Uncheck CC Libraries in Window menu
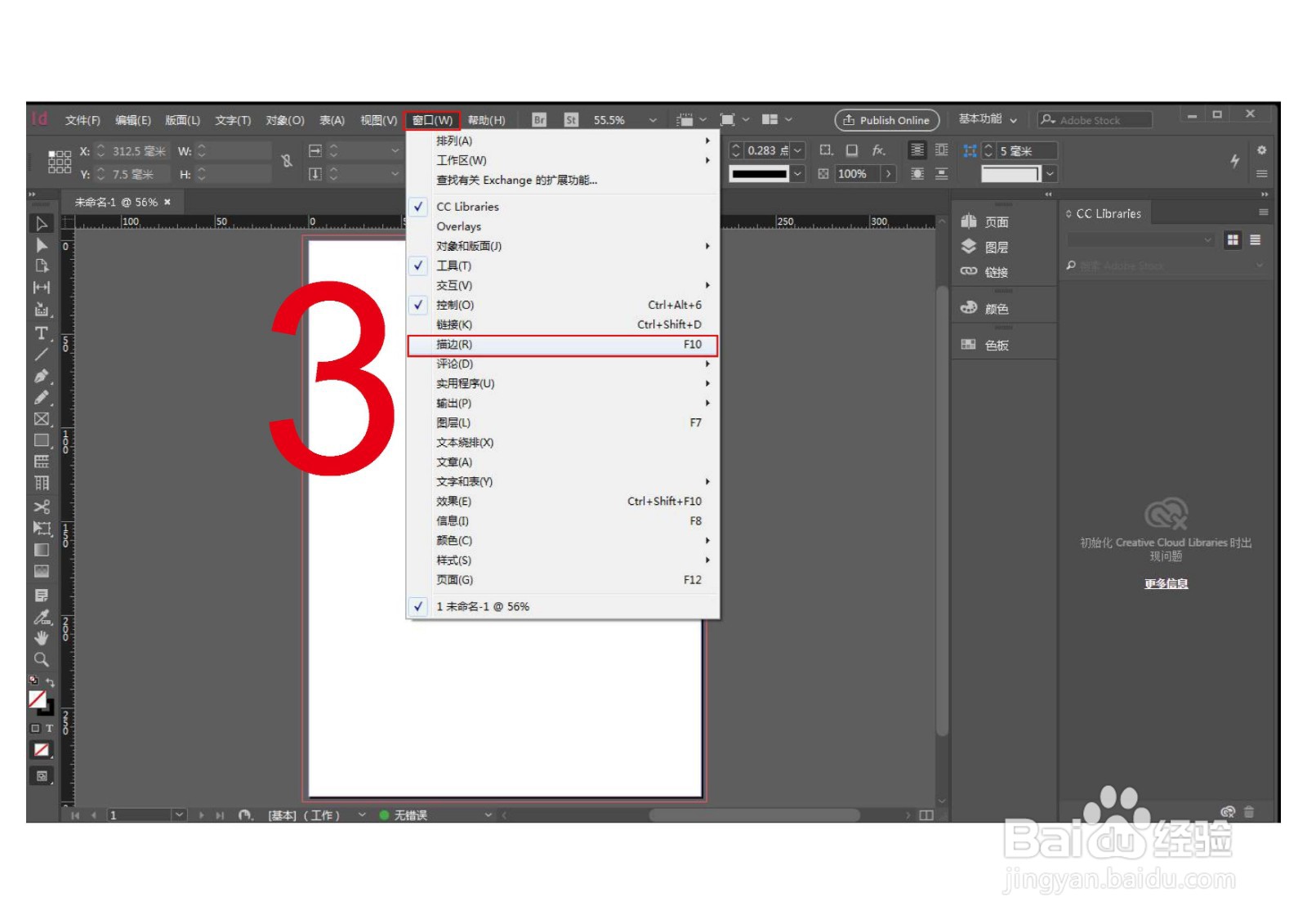 point(564,207)
